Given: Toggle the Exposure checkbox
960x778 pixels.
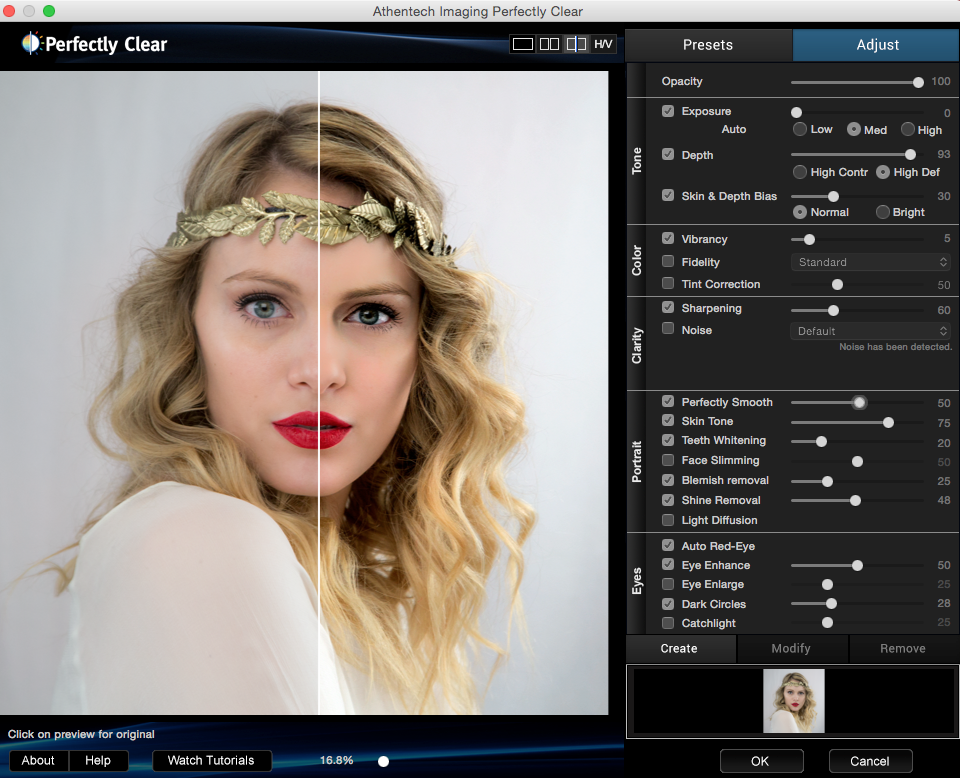Looking at the screenshot, I should coord(668,111).
